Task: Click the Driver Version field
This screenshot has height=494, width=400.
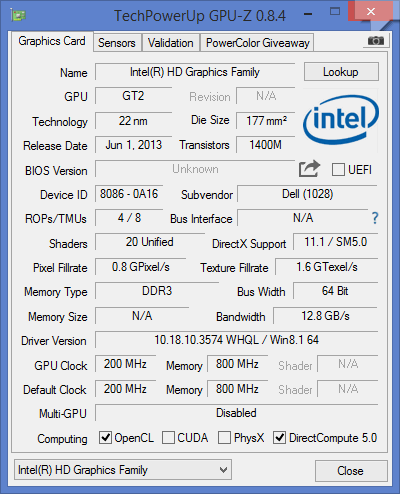Action: coord(236,340)
